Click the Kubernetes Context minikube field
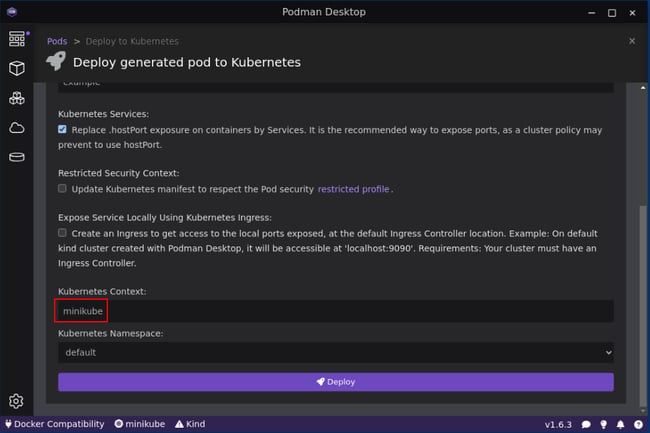 335,311
